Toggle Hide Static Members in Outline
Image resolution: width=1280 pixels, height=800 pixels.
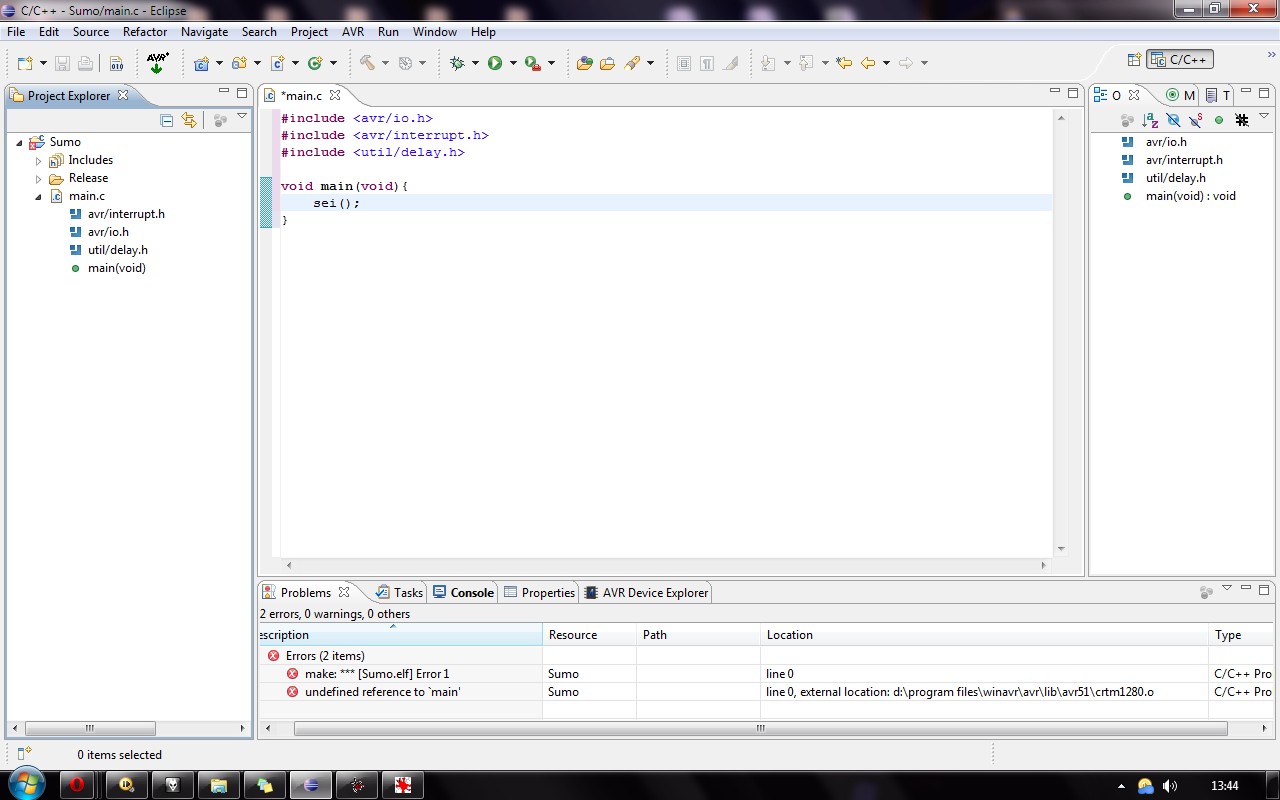point(1196,120)
